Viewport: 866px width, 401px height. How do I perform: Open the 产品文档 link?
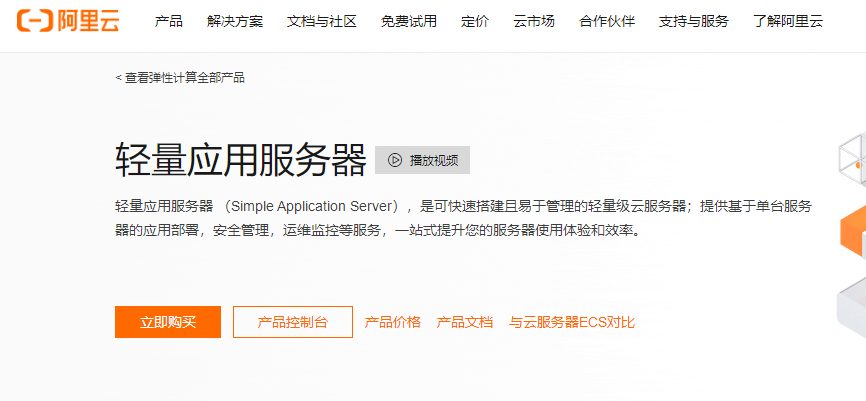pos(464,322)
